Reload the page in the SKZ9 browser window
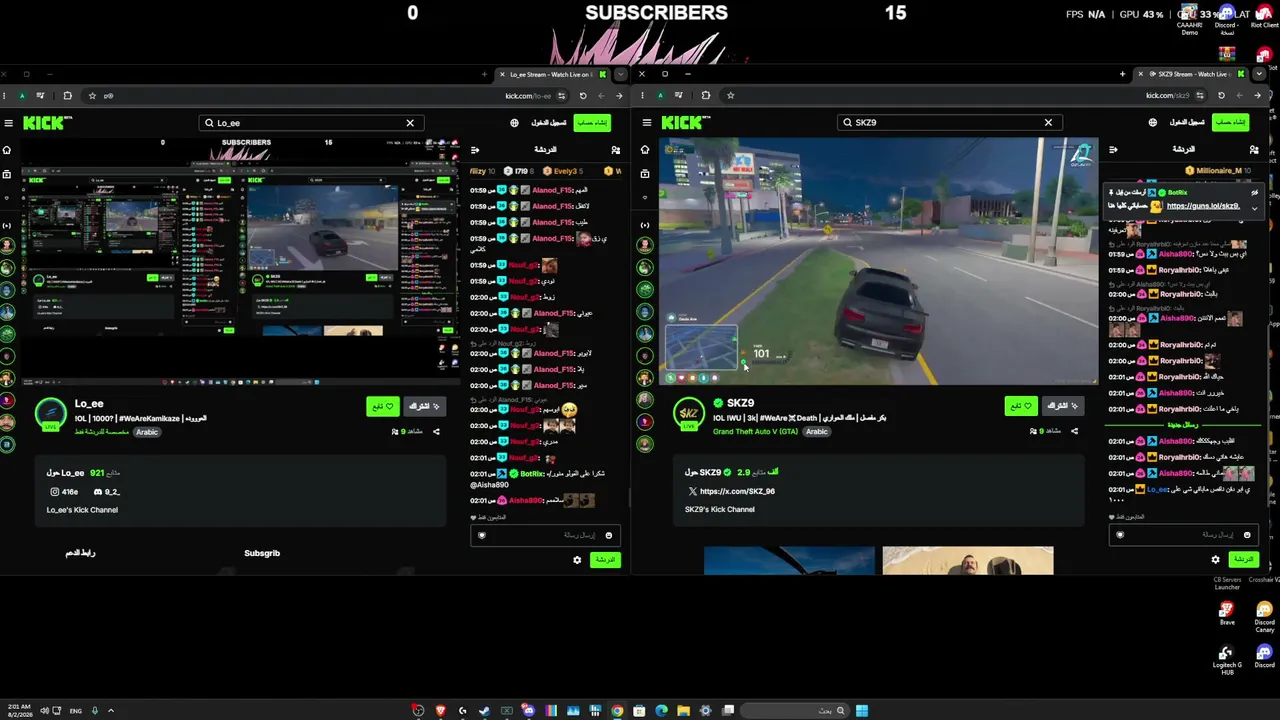The width and height of the screenshot is (1280, 720). [x=1221, y=96]
